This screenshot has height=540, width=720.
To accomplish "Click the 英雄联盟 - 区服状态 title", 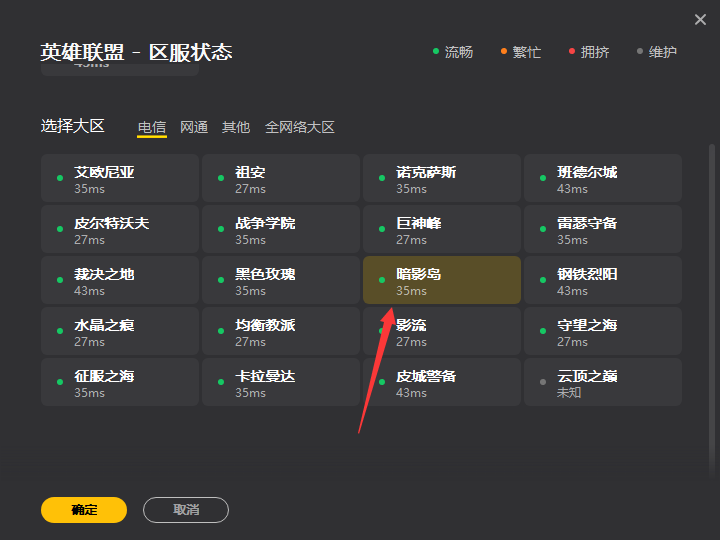I will click(x=136, y=52).
